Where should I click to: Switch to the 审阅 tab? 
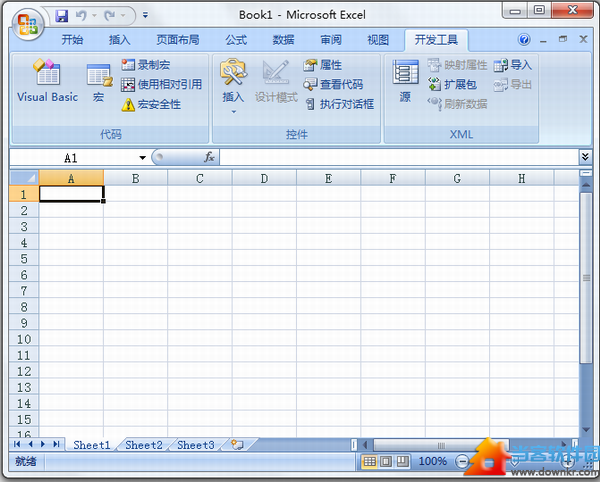331,39
